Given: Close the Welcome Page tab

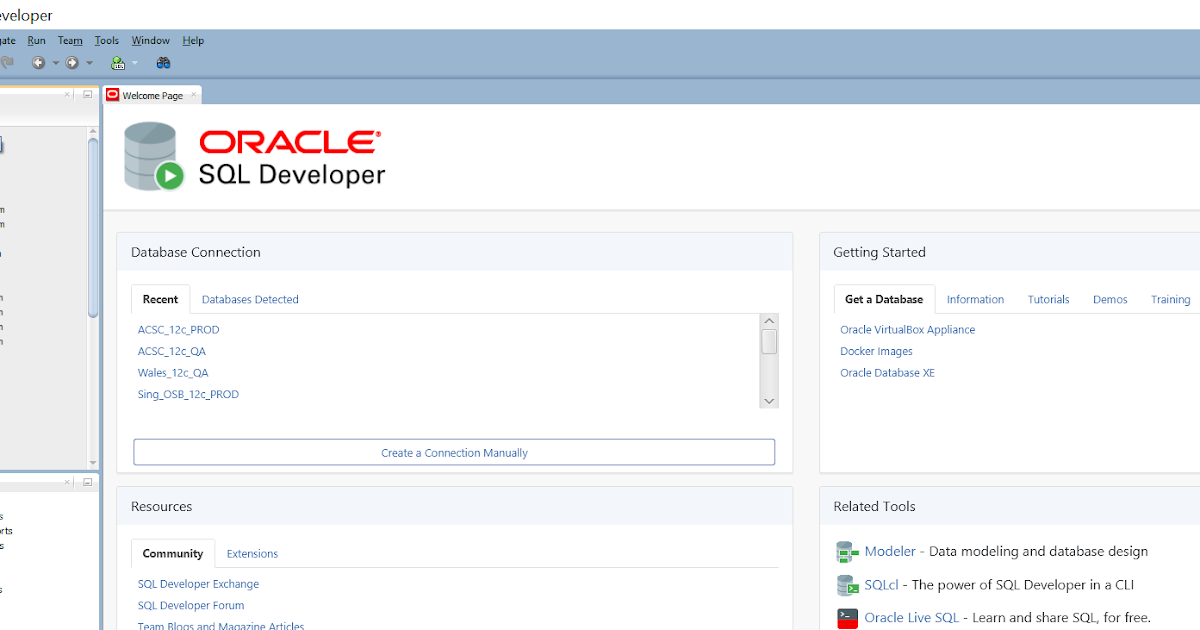Looking at the screenshot, I should click(193, 95).
